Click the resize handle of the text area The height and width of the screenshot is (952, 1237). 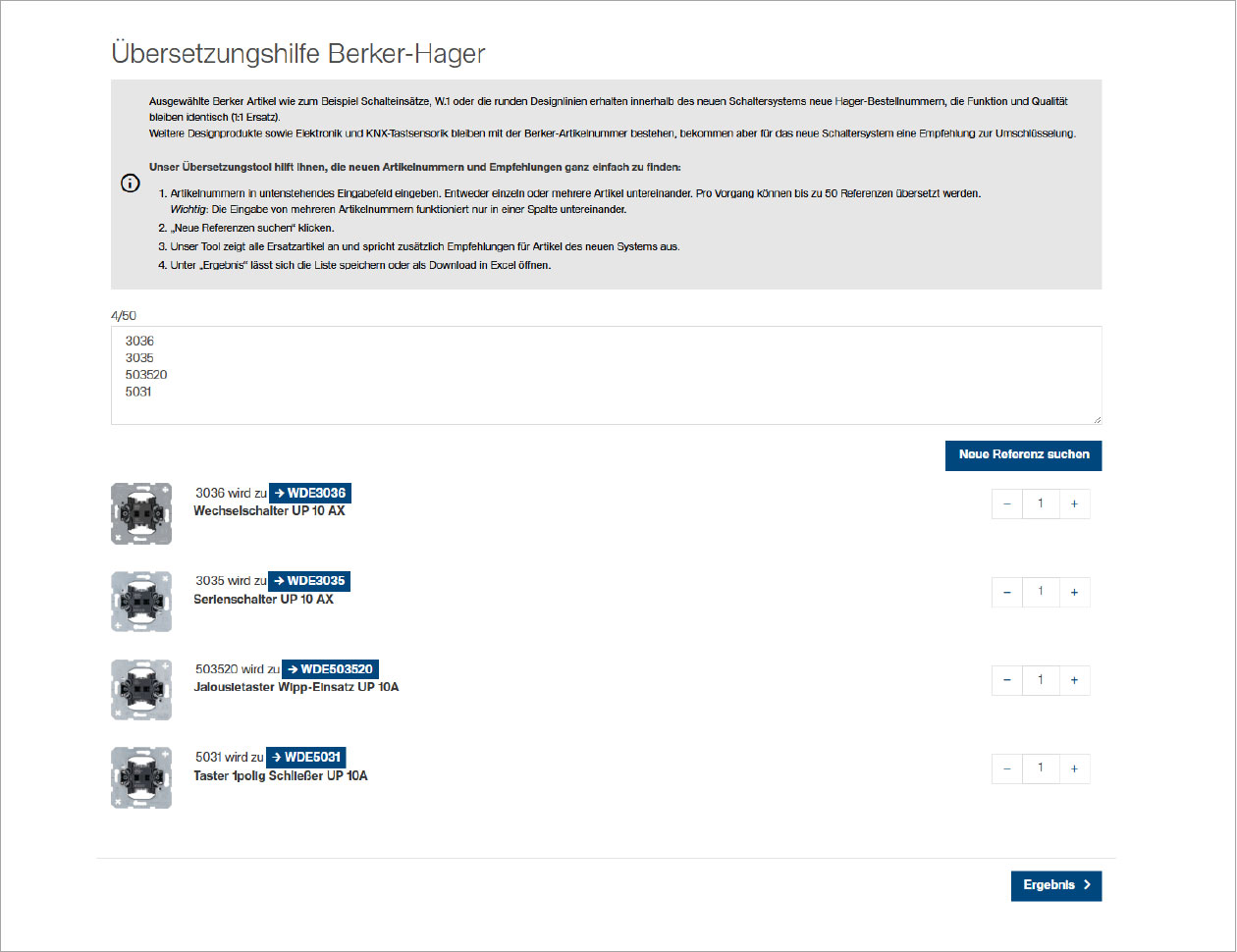point(1097,418)
